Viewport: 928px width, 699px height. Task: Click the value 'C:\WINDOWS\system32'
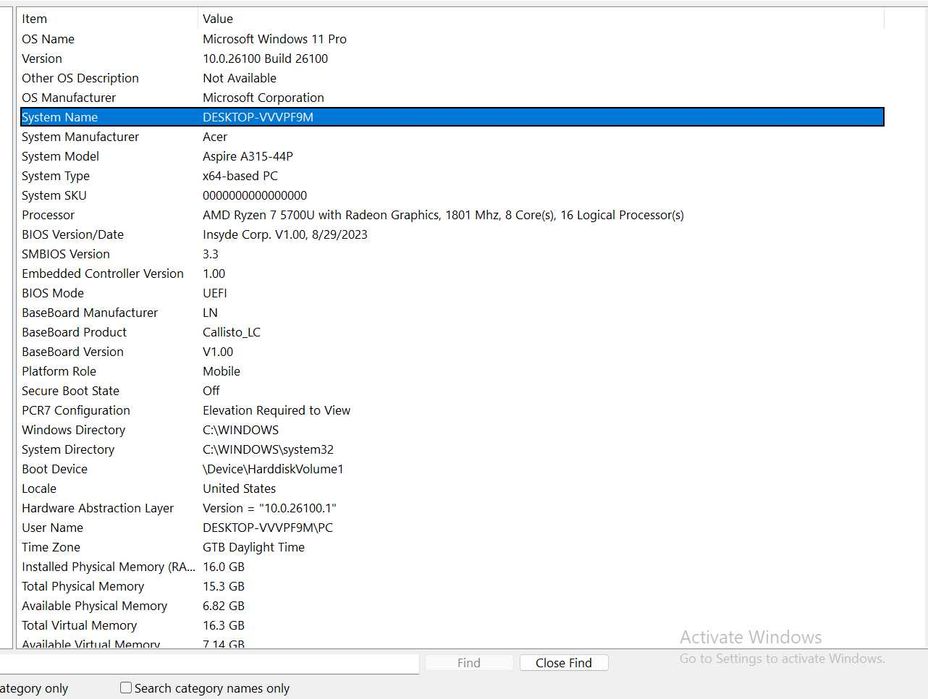(x=268, y=449)
